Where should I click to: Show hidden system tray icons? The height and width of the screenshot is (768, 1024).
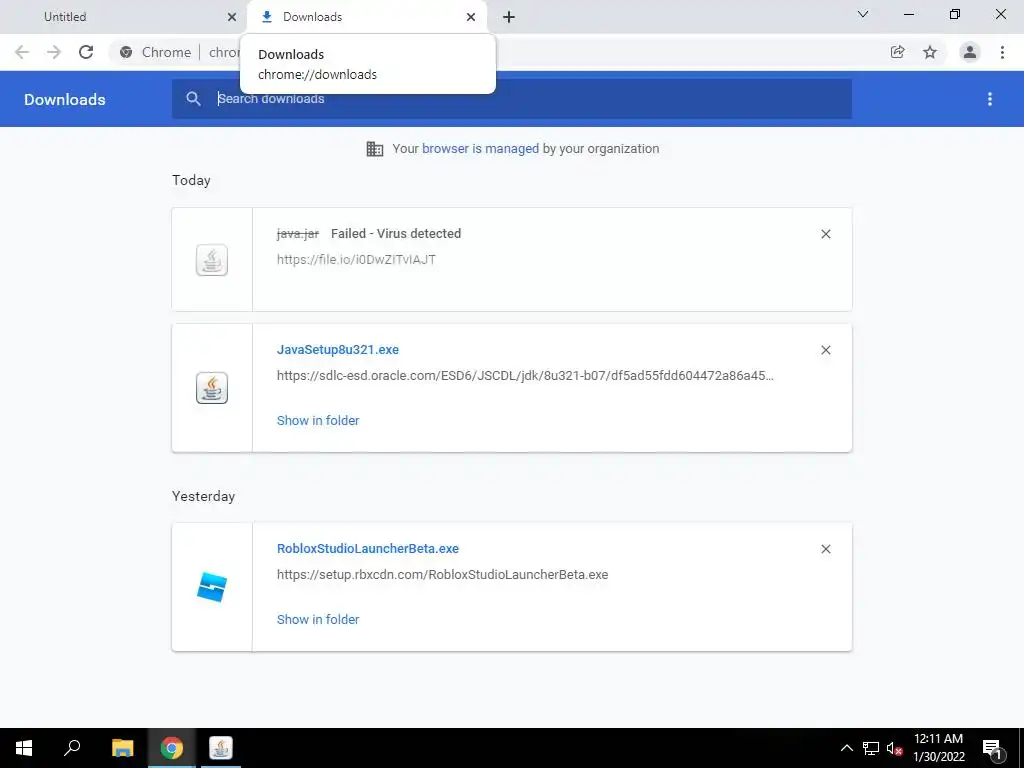point(846,748)
